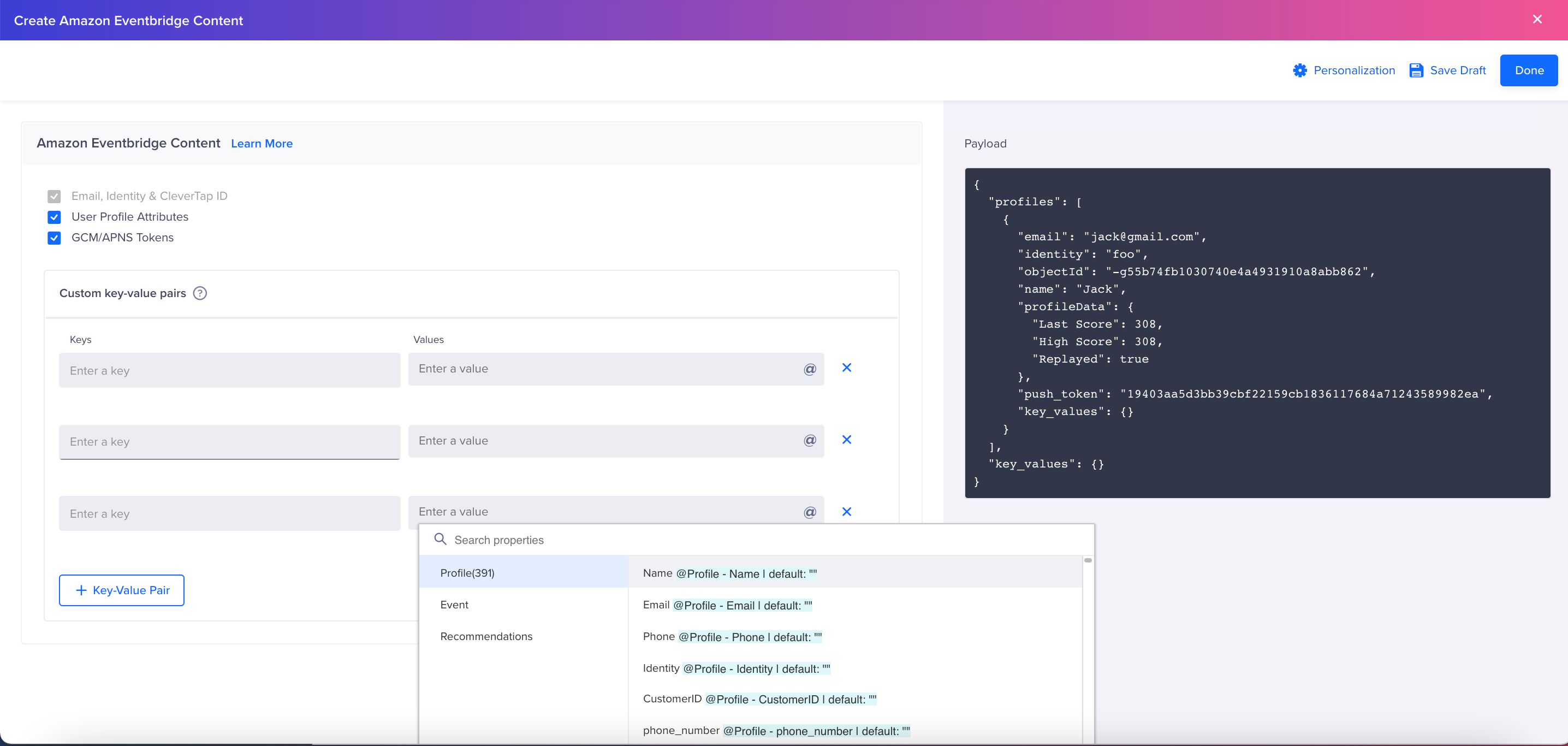The width and height of the screenshot is (1568, 746).
Task: Click the Email, Identity & CleverTap ID checkbox
Action: point(54,197)
